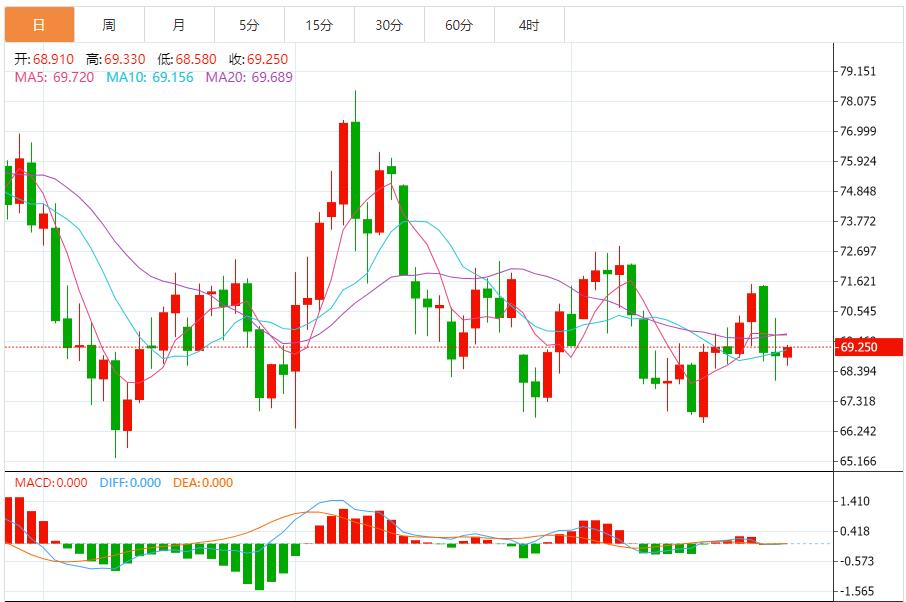906x602 pixels.
Task: Click the DIFF value label
Action: click(130, 483)
